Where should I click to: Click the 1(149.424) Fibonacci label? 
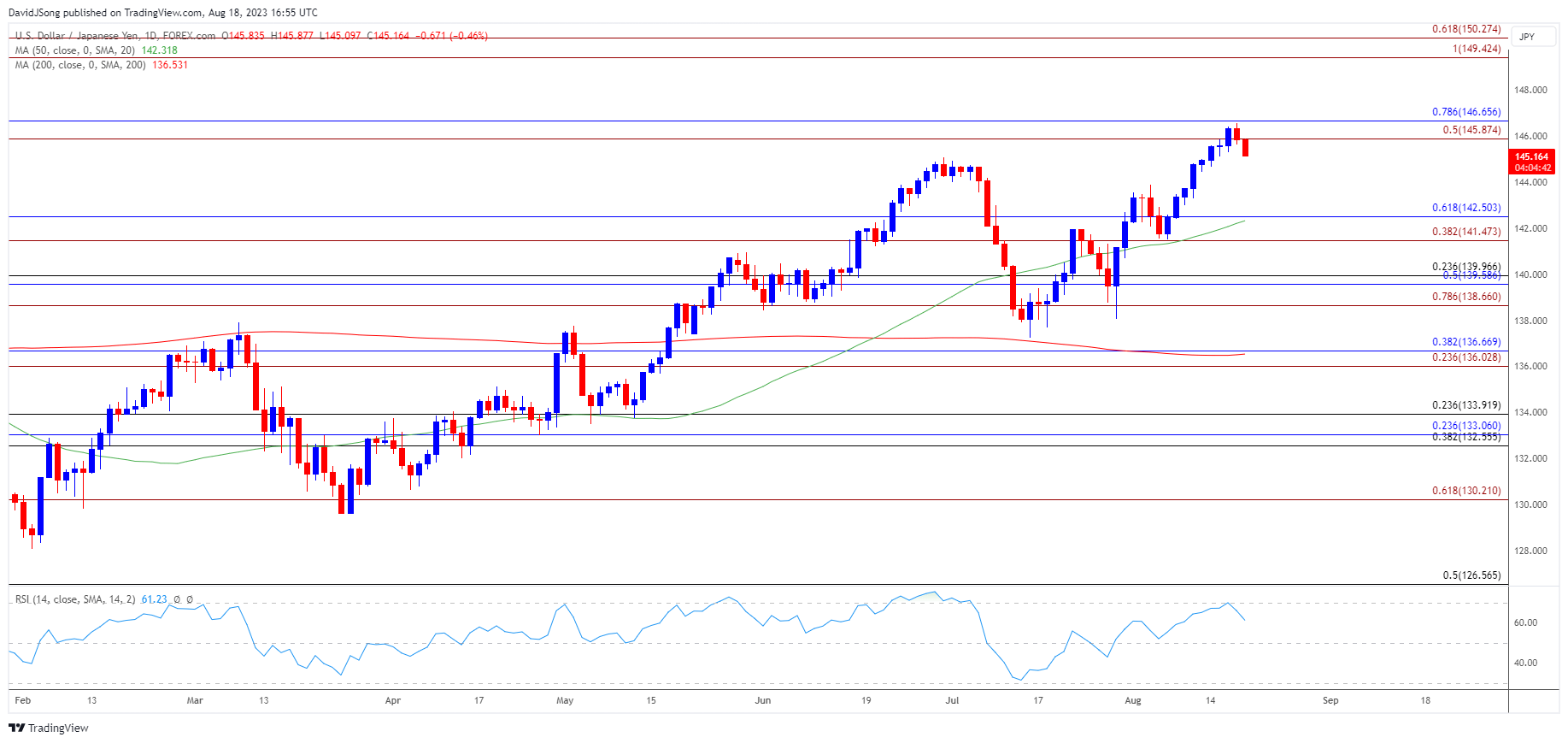click(x=1477, y=49)
